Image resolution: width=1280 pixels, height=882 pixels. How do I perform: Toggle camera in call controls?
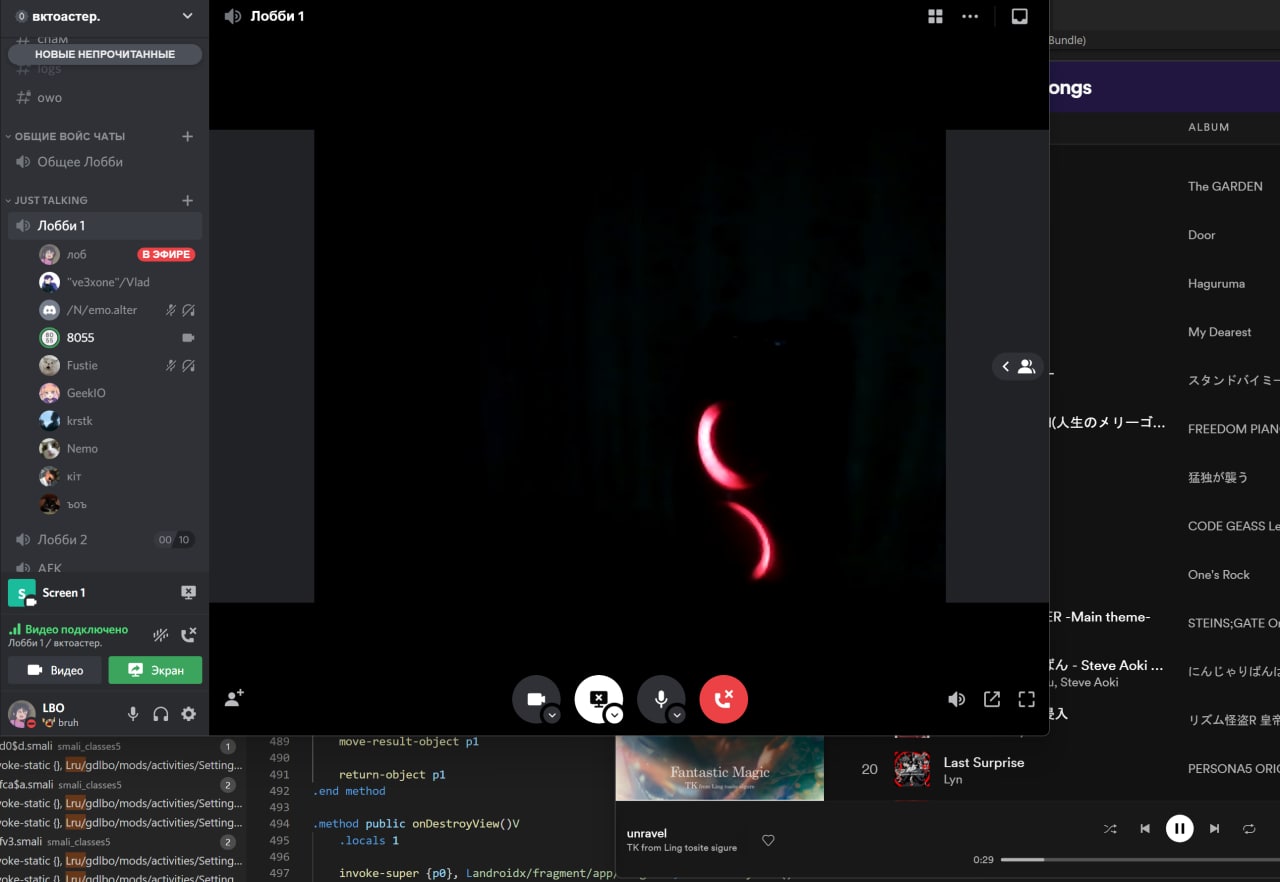tap(536, 699)
